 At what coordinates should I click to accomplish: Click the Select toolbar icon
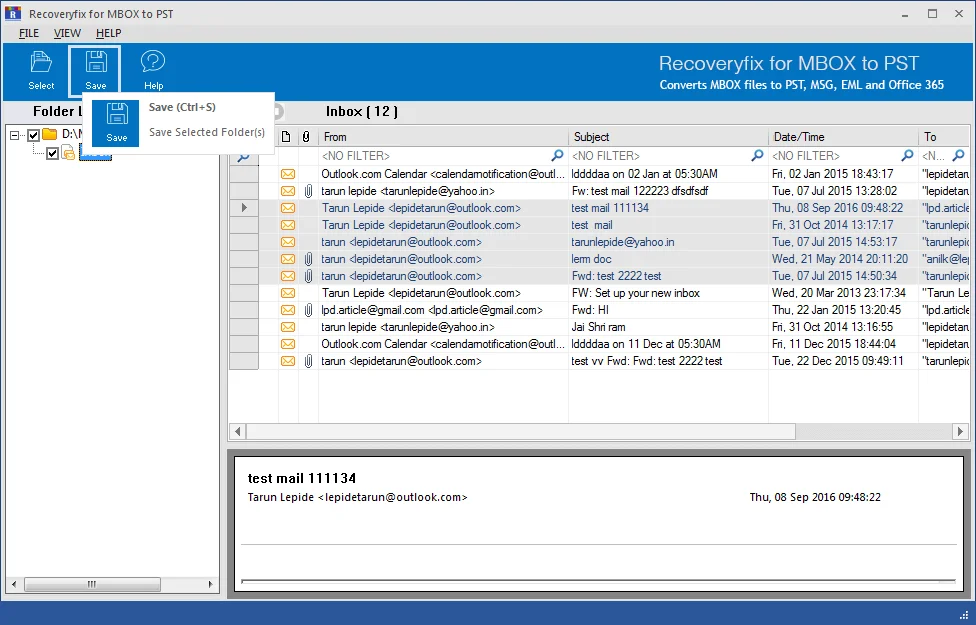[x=41, y=70]
